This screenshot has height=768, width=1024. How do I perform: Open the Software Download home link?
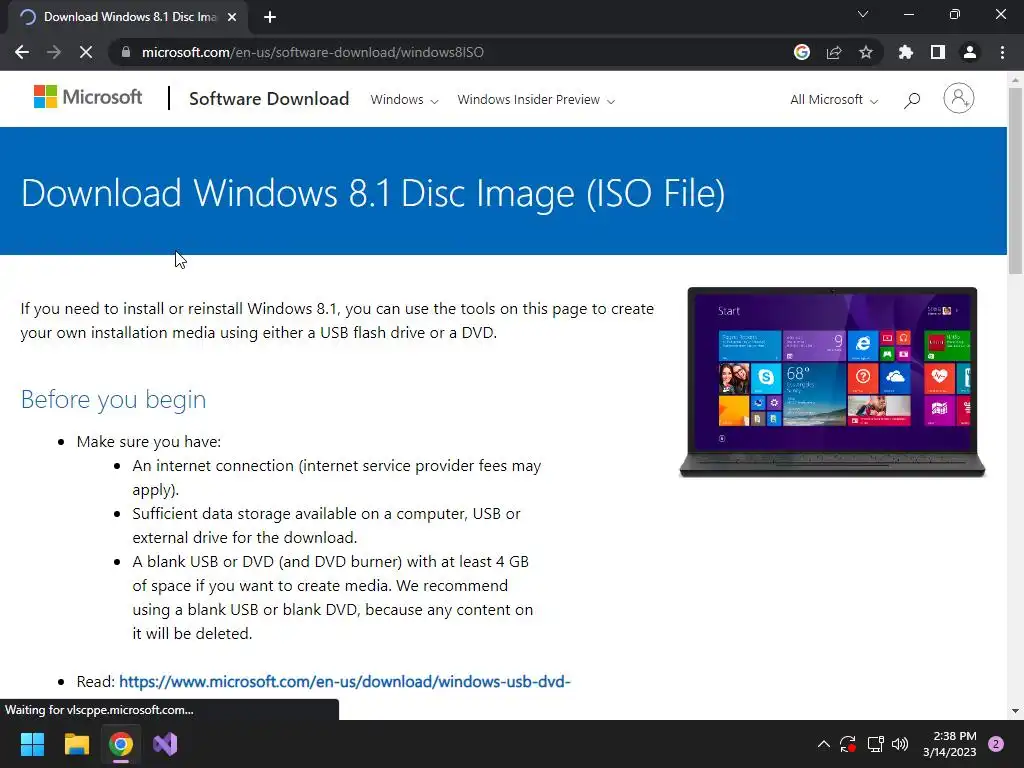point(269,99)
